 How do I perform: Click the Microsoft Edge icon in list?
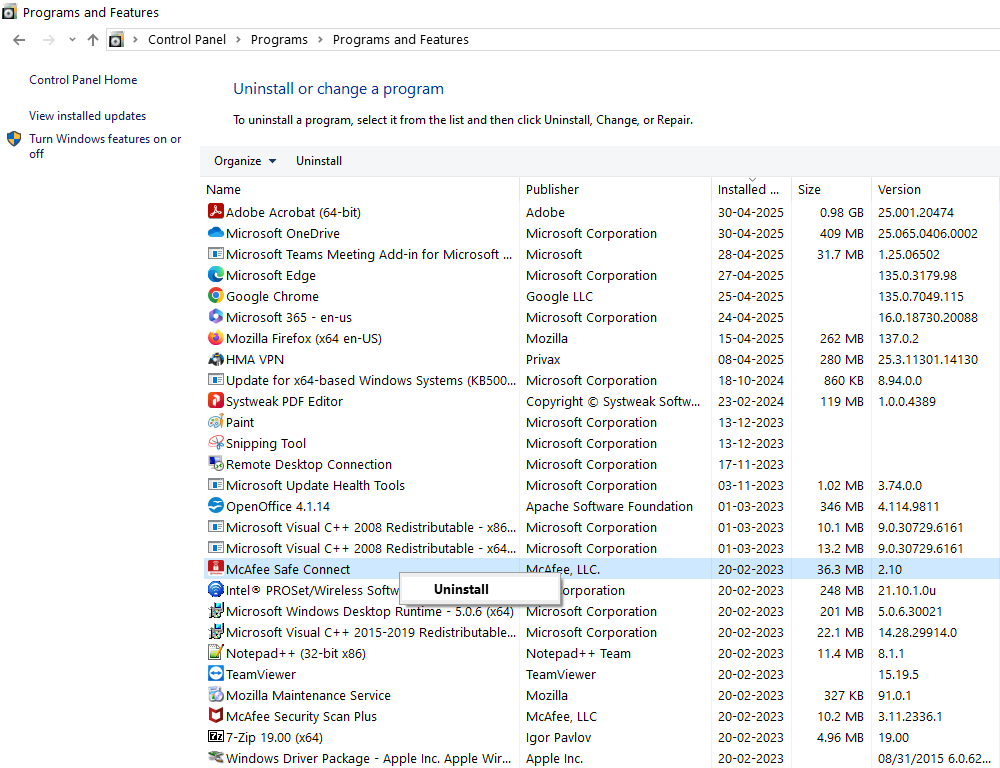(216, 274)
